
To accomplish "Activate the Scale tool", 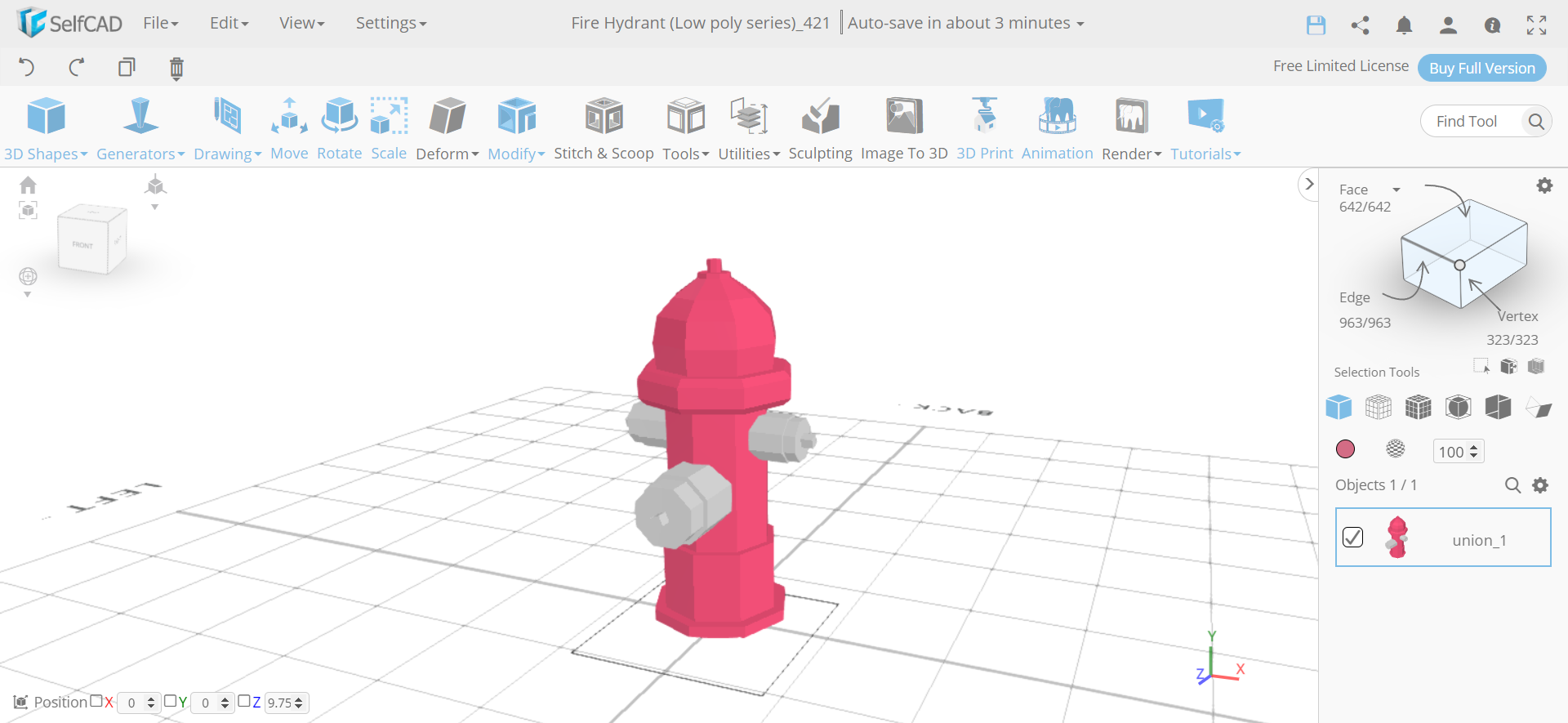I will coord(389,129).
